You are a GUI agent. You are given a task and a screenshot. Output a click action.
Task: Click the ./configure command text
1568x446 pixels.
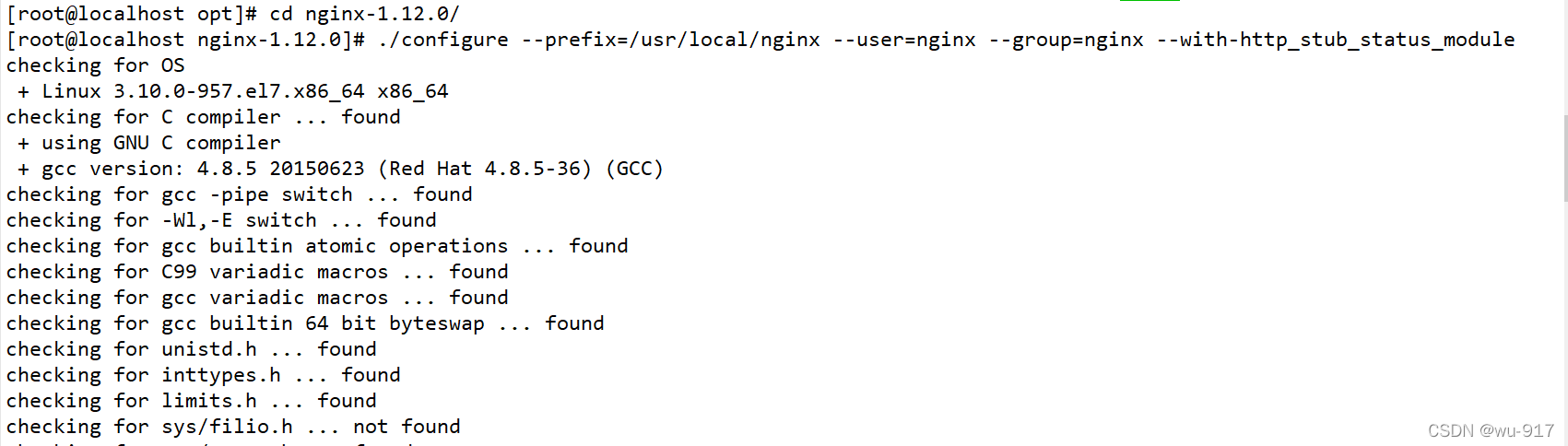pyautogui.click(x=442, y=40)
